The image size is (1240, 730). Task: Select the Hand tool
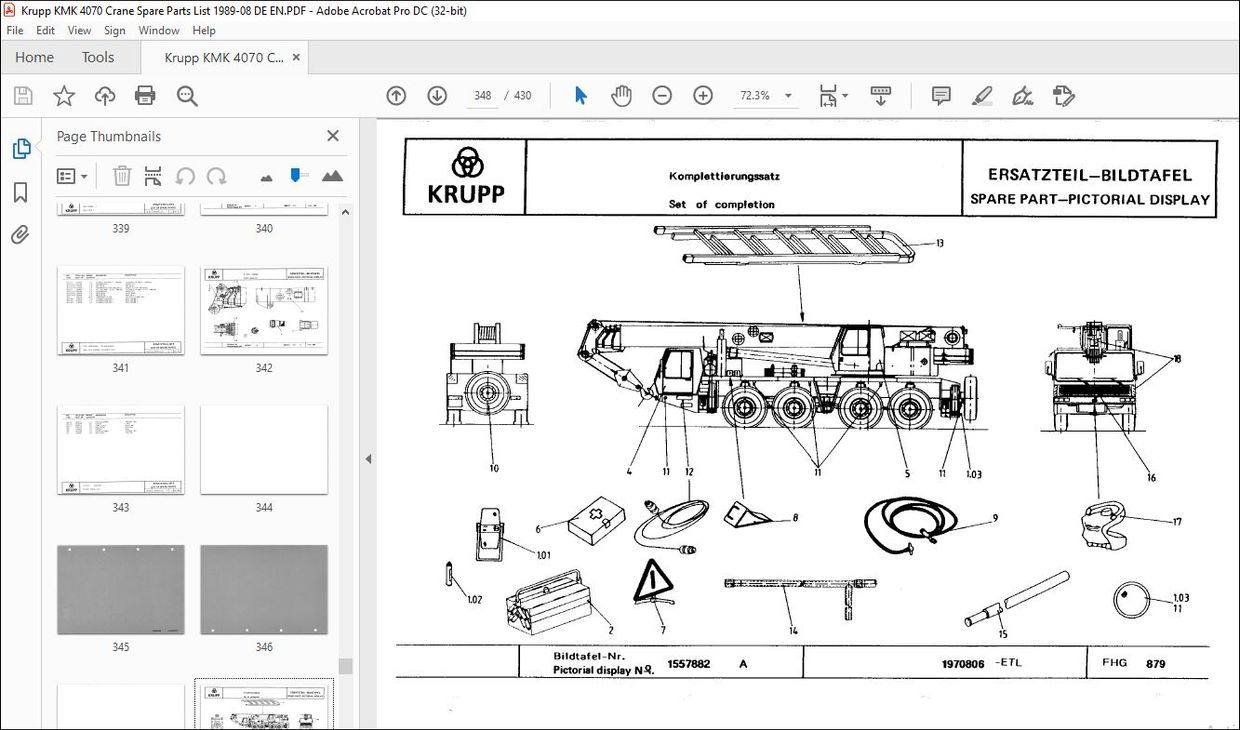pos(621,95)
